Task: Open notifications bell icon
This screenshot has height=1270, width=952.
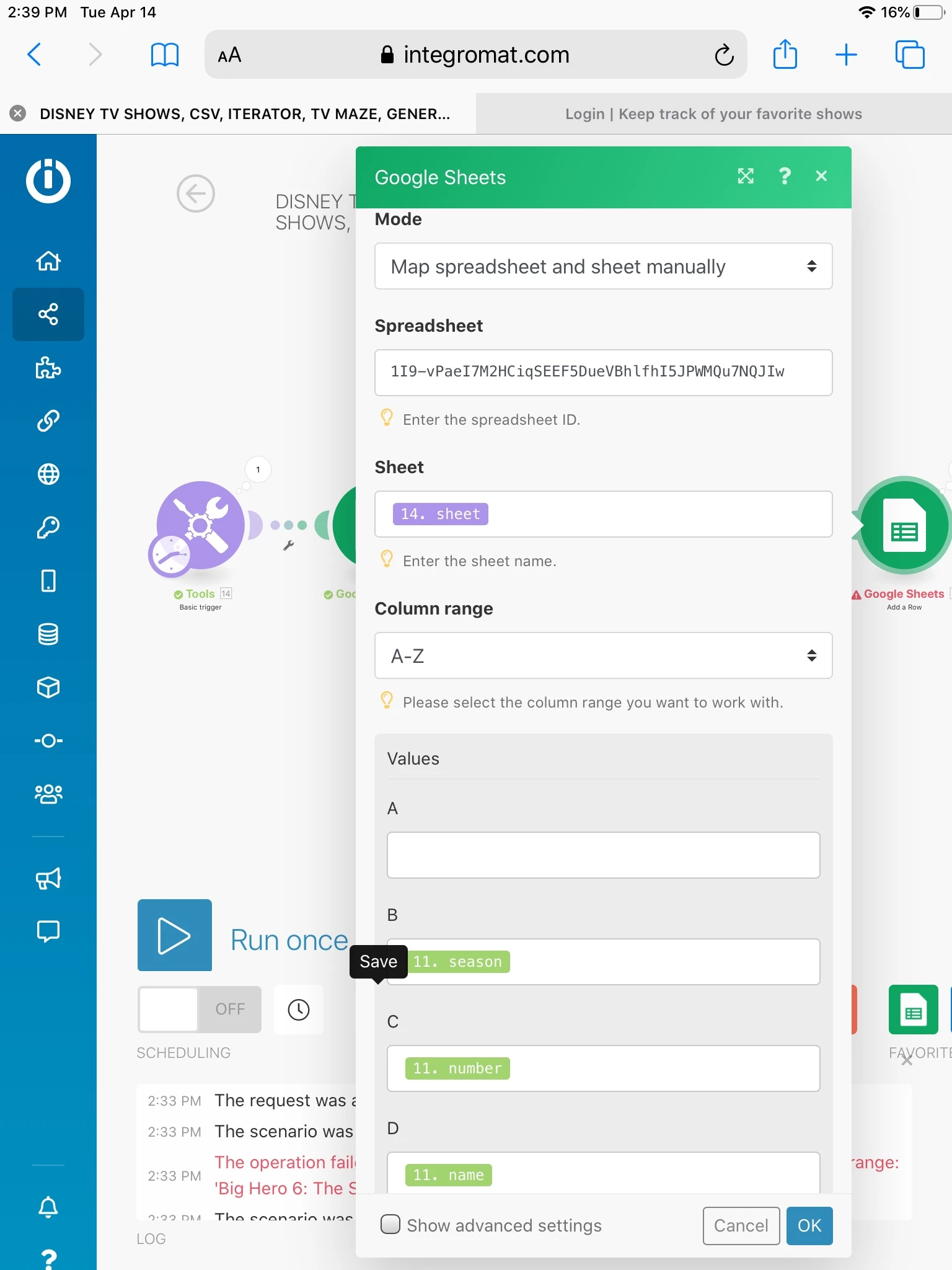Action: coord(48,1207)
